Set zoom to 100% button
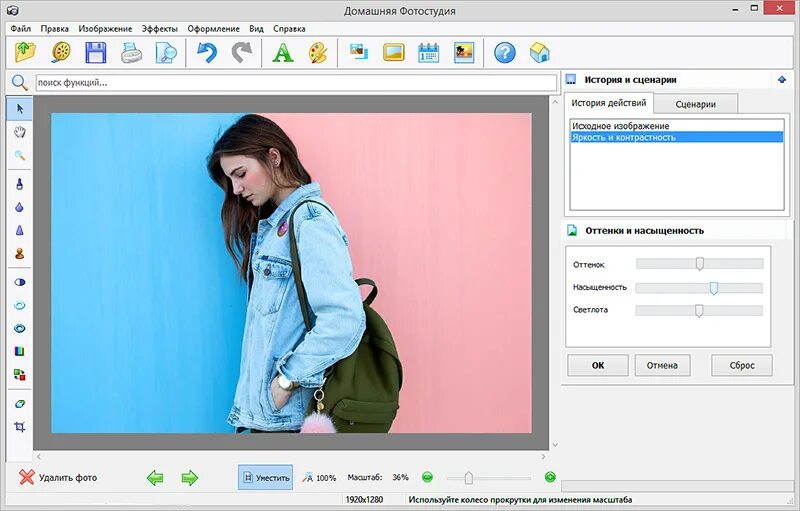Image resolution: width=800 pixels, height=511 pixels. pyautogui.click(x=319, y=478)
